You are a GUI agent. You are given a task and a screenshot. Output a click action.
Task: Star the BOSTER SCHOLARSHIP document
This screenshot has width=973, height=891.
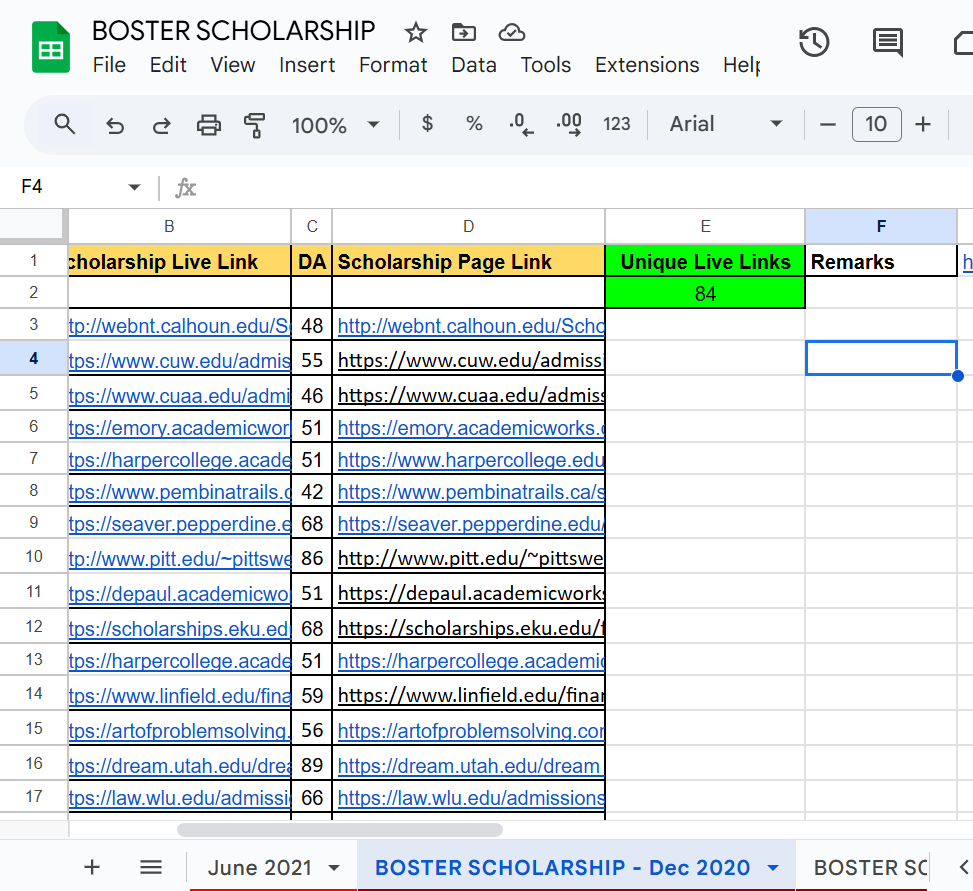pos(416,32)
